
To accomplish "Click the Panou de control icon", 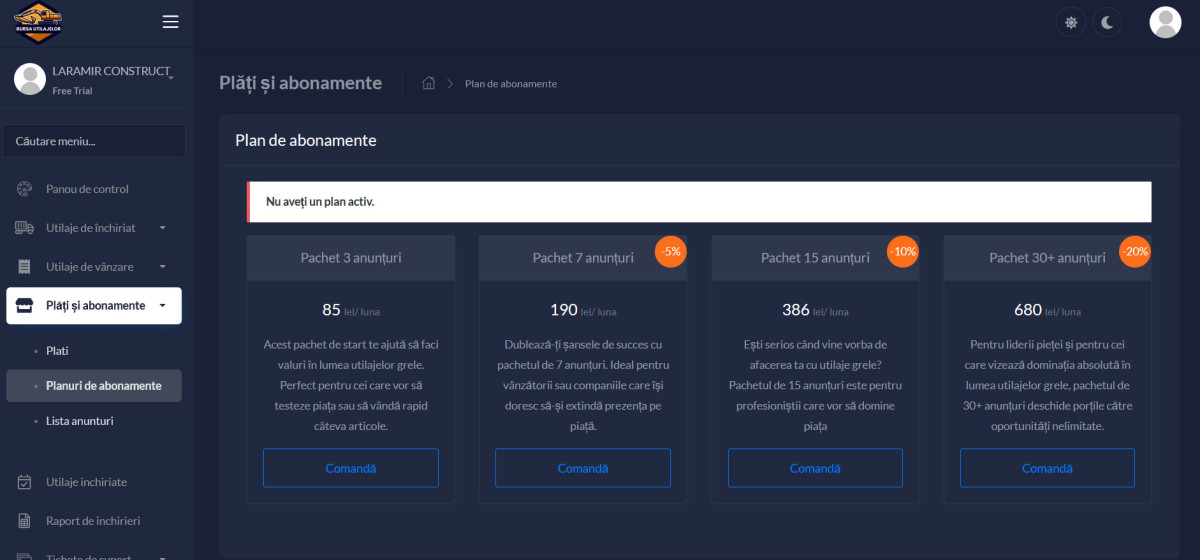I will 25,189.
